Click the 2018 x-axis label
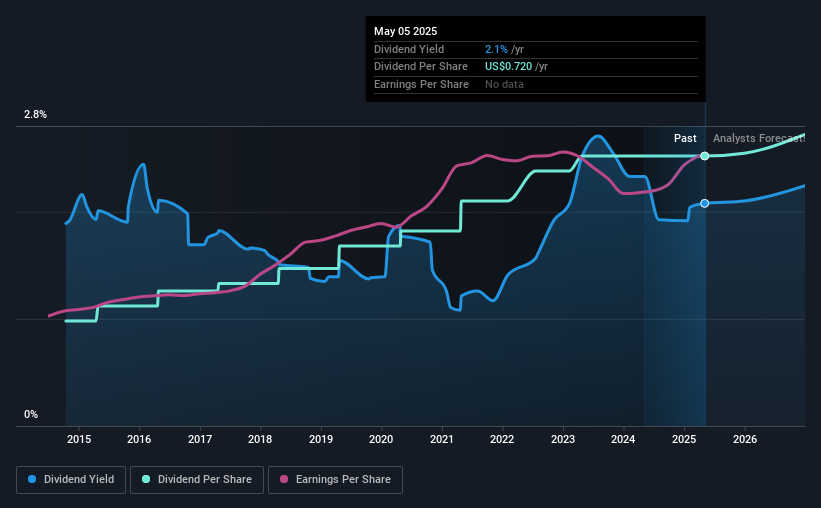Image resolution: width=821 pixels, height=508 pixels. point(260,439)
